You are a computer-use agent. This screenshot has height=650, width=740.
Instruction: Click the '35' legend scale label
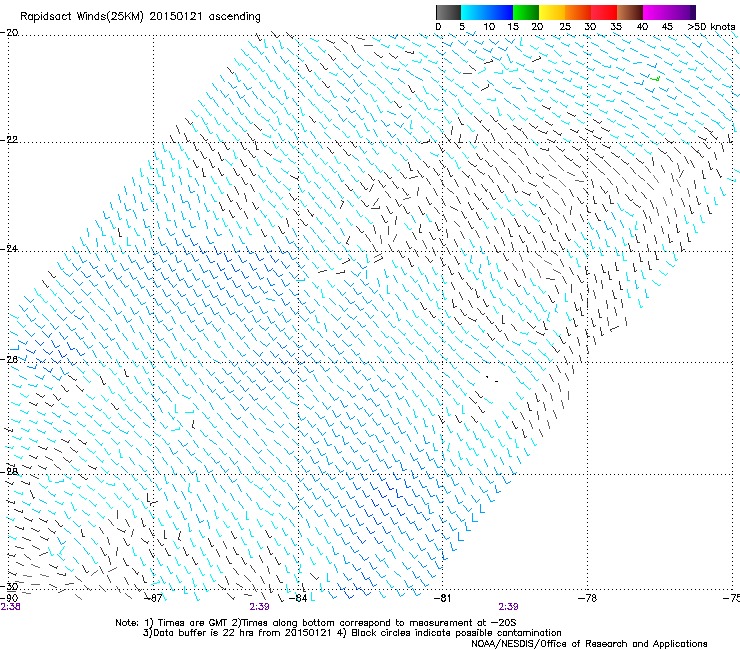(616, 27)
